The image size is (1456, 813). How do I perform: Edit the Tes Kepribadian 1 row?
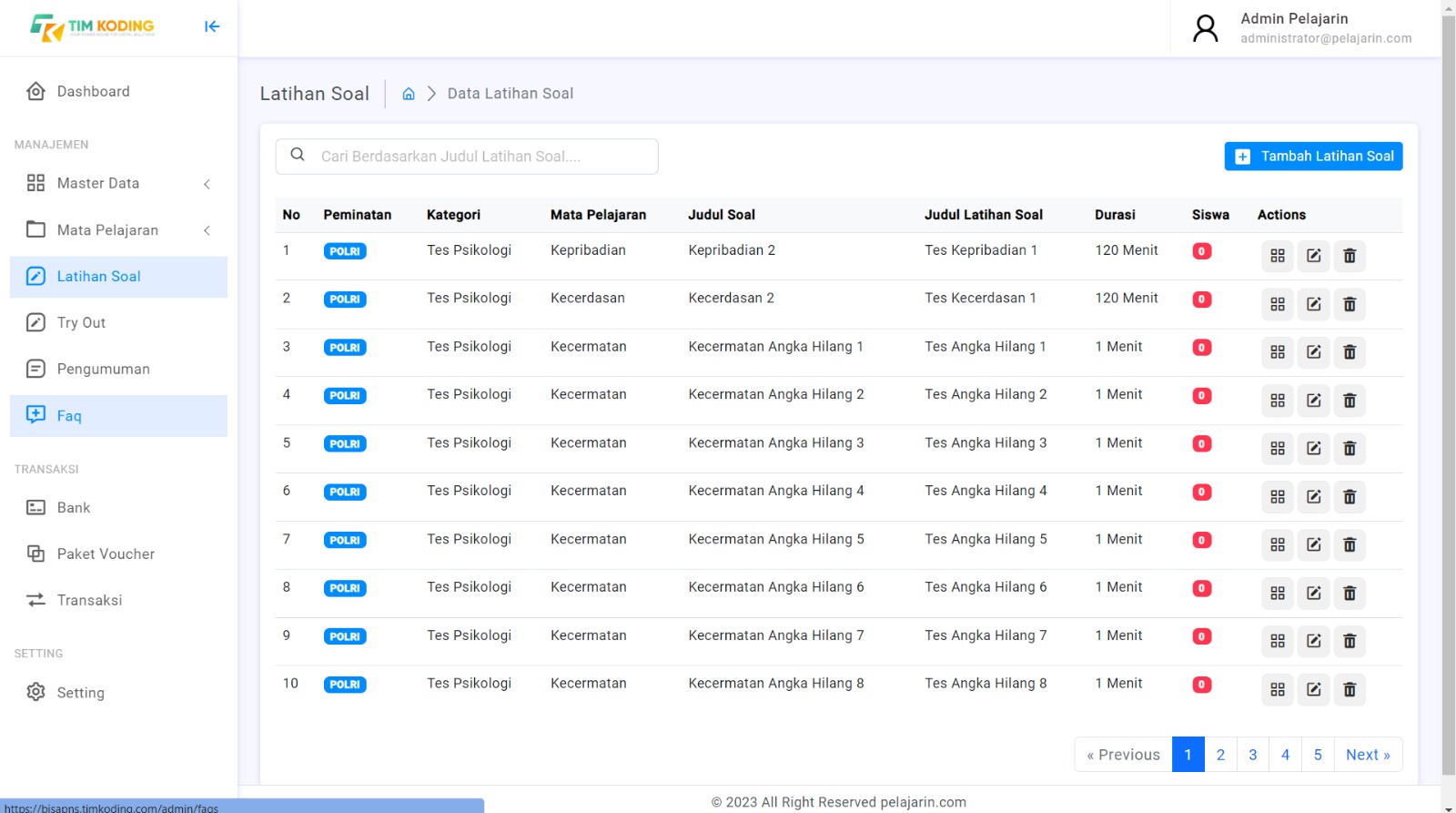(x=1314, y=256)
